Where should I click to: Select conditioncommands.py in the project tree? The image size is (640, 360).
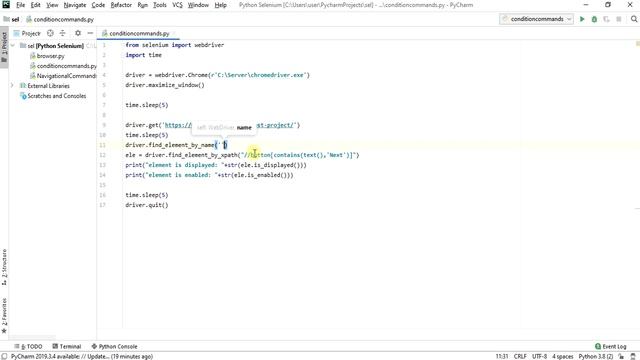click(63, 66)
